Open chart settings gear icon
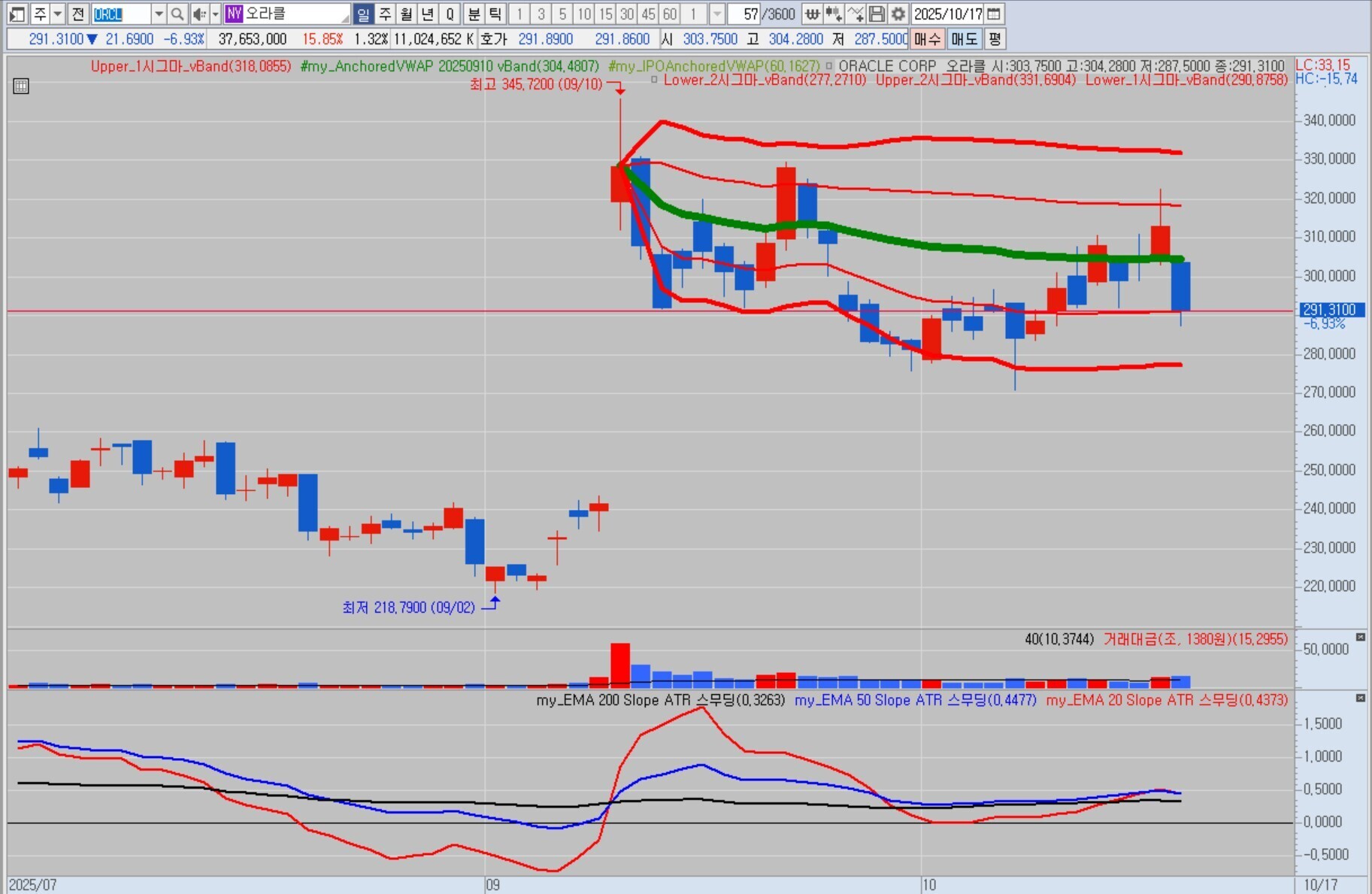The width and height of the screenshot is (1372, 894). pyautogui.click(x=898, y=14)
